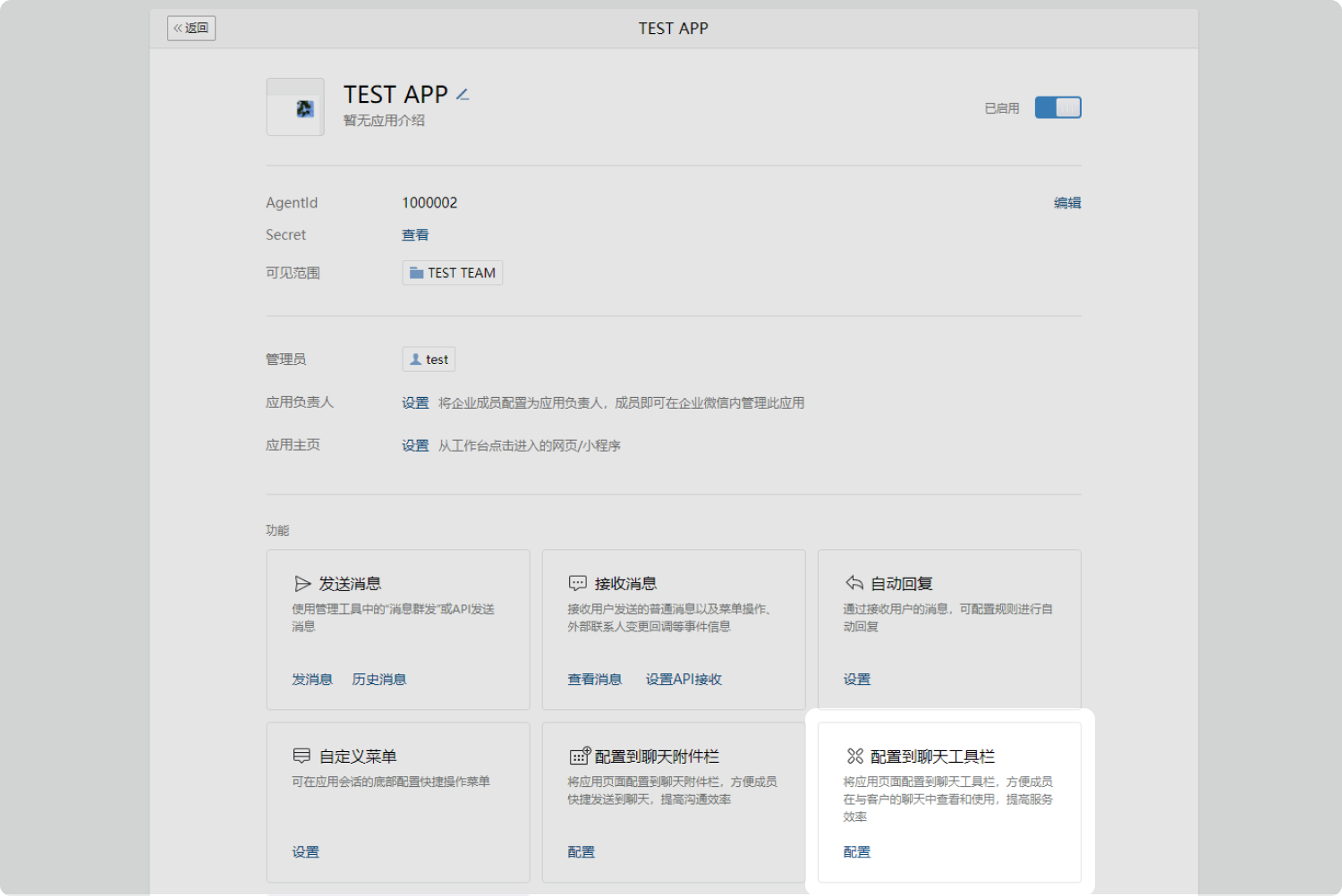Open 编辑 link to edit app info
1342x896 pixels.
point(1067,203)
